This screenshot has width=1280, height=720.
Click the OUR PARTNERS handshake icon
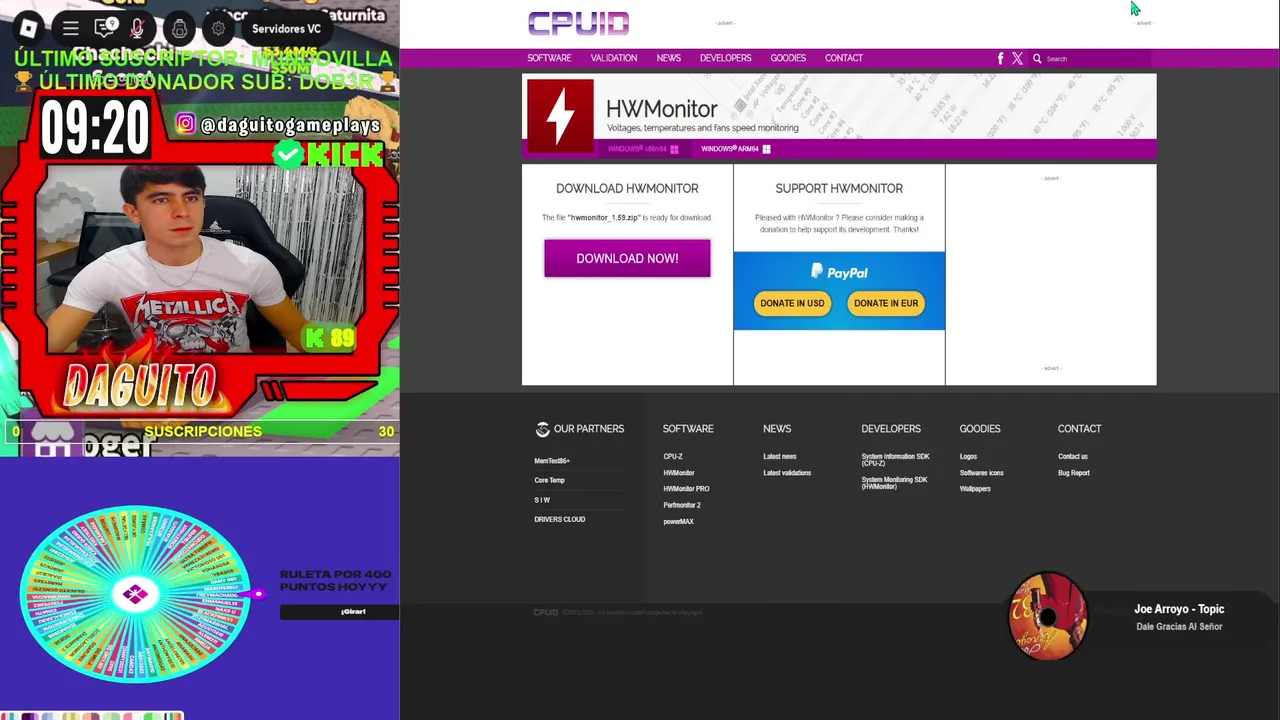(542, 429)
